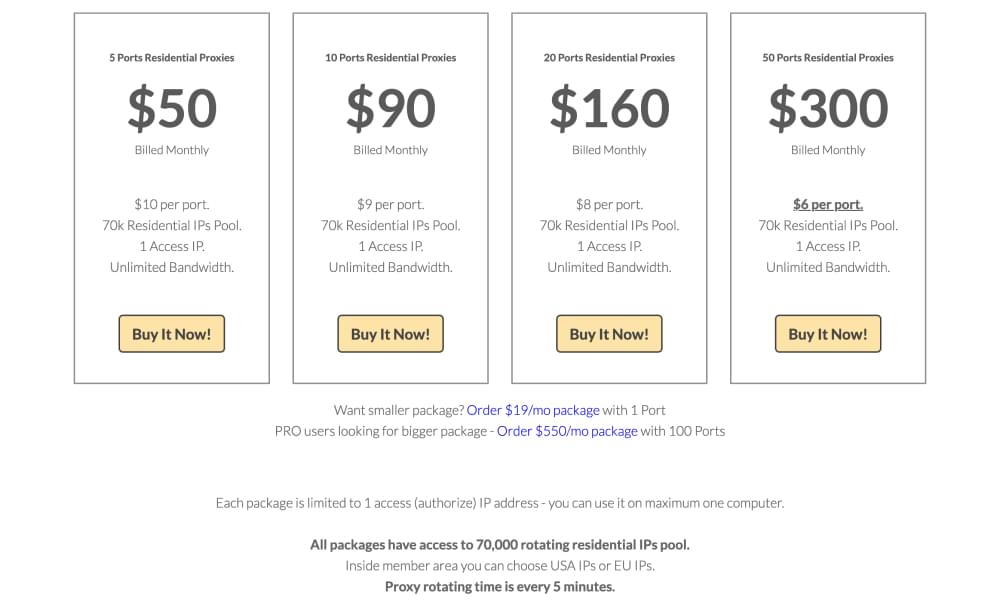This screenshot has width=1000, height=600.
Task: Click Buy It Now on the $300 package
Action: (x=828, y=333)
